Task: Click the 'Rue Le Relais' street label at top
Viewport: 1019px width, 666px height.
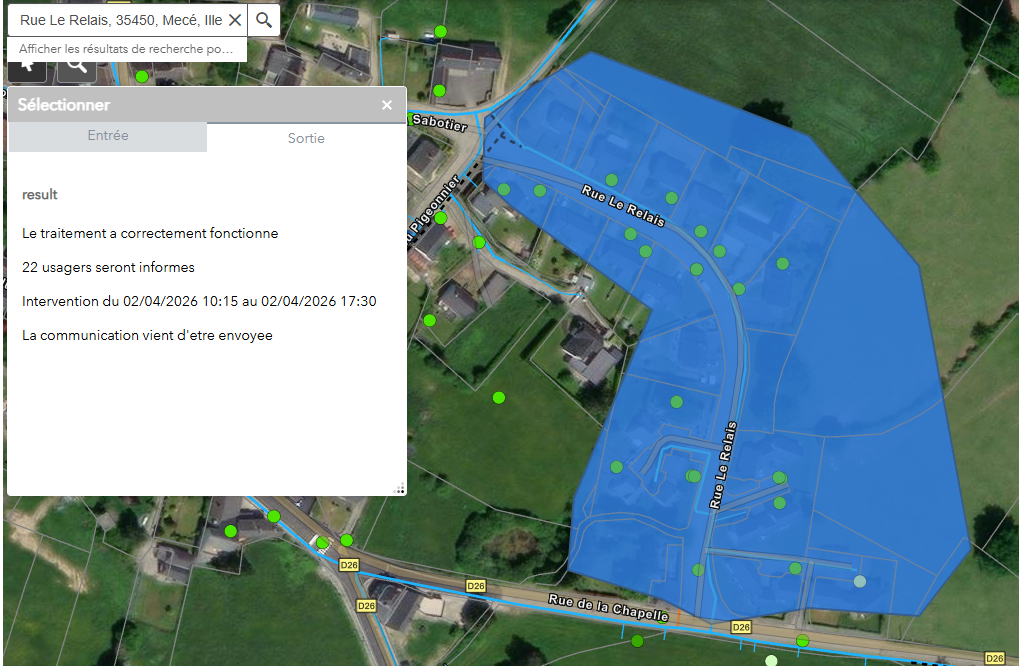Action: tap(622, 205)
